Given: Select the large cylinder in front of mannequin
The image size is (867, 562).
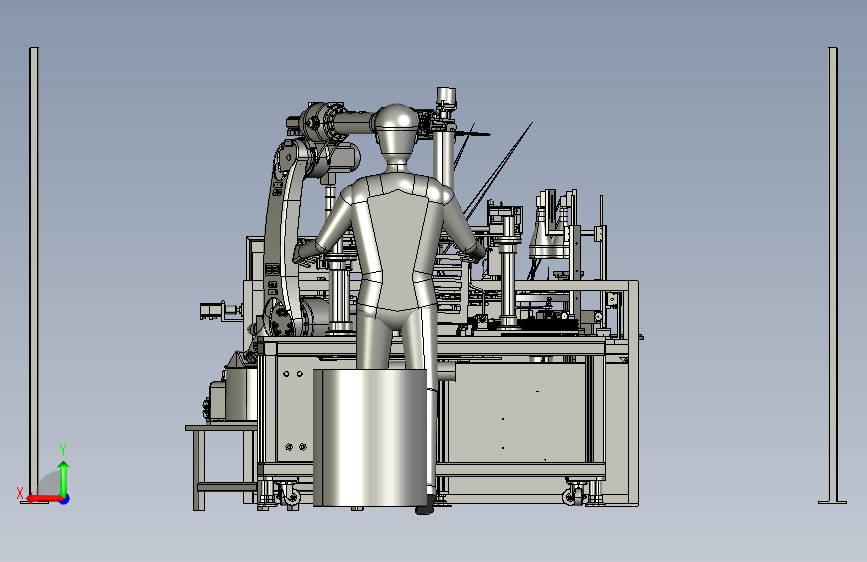Looking at the screenshot, I should click(x=370, y=437).
